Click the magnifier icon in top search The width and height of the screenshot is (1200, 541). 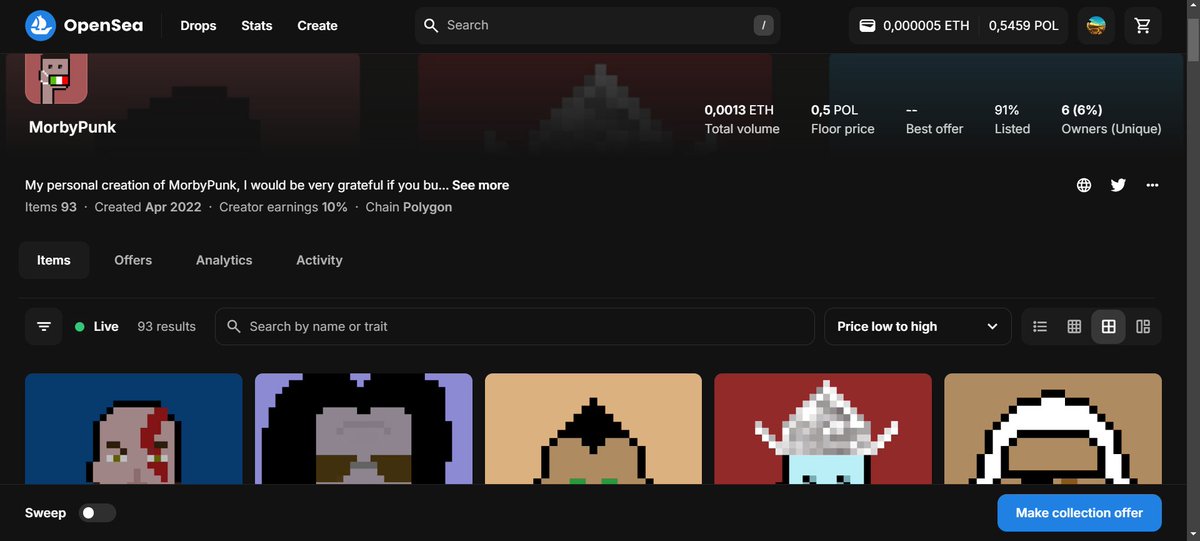tap(431, 25)
